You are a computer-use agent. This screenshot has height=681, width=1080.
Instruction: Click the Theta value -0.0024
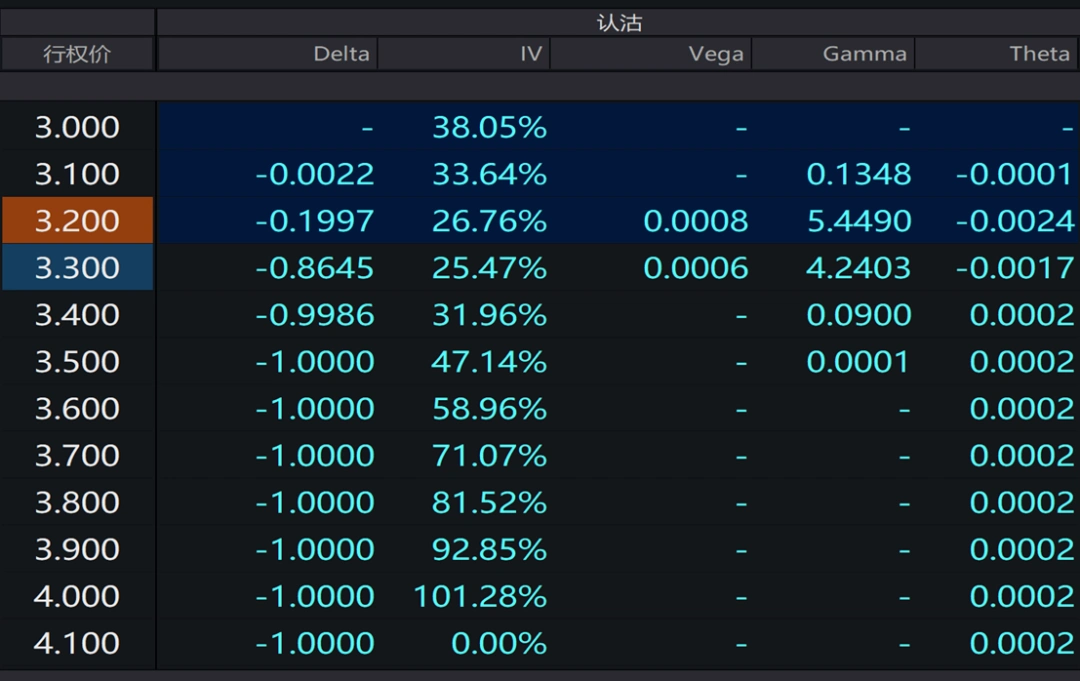1014,221
